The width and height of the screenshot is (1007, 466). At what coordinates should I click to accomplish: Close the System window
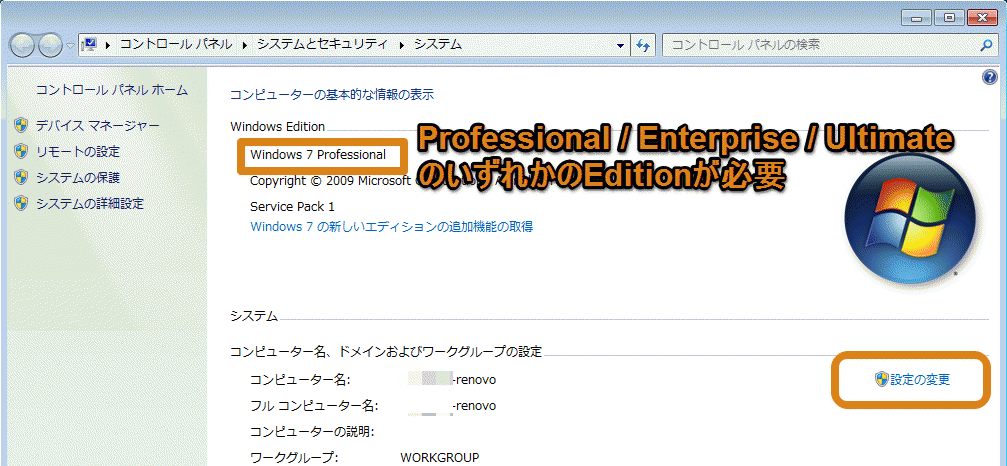(981, 19)
